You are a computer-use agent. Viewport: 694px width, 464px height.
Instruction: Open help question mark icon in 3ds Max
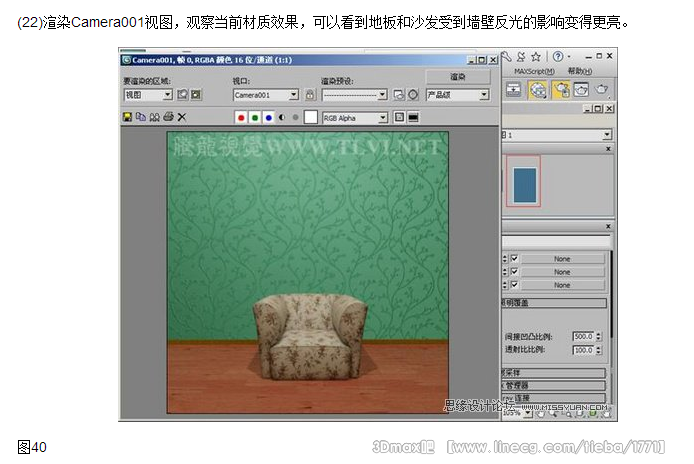pos(557,57)
